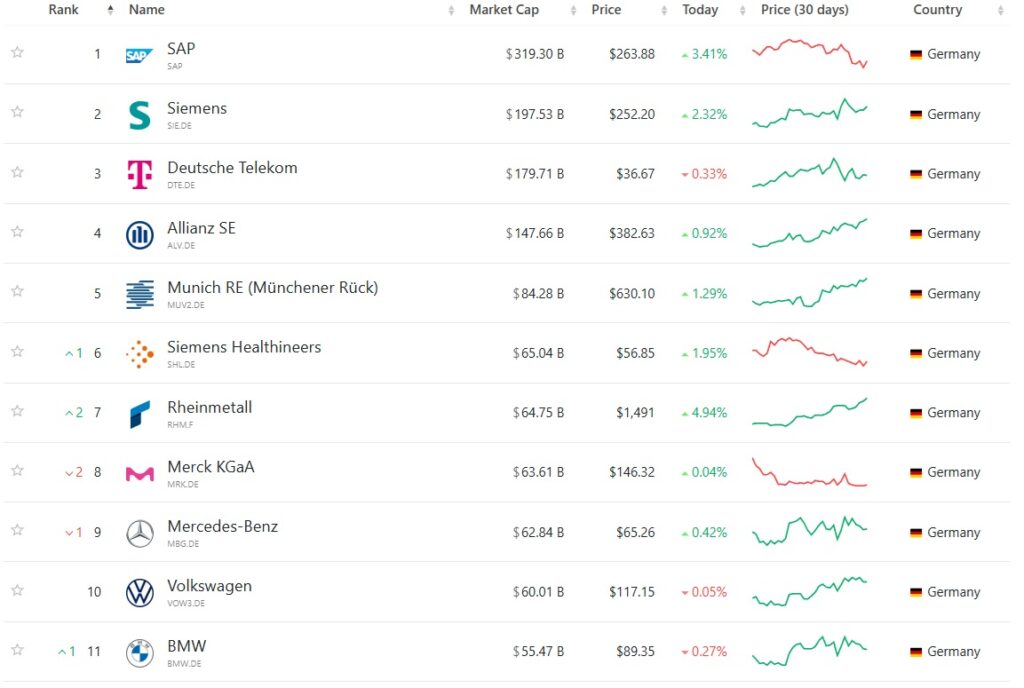
Task: Click the Siemens logo icon
Action: tap(139, 115)
